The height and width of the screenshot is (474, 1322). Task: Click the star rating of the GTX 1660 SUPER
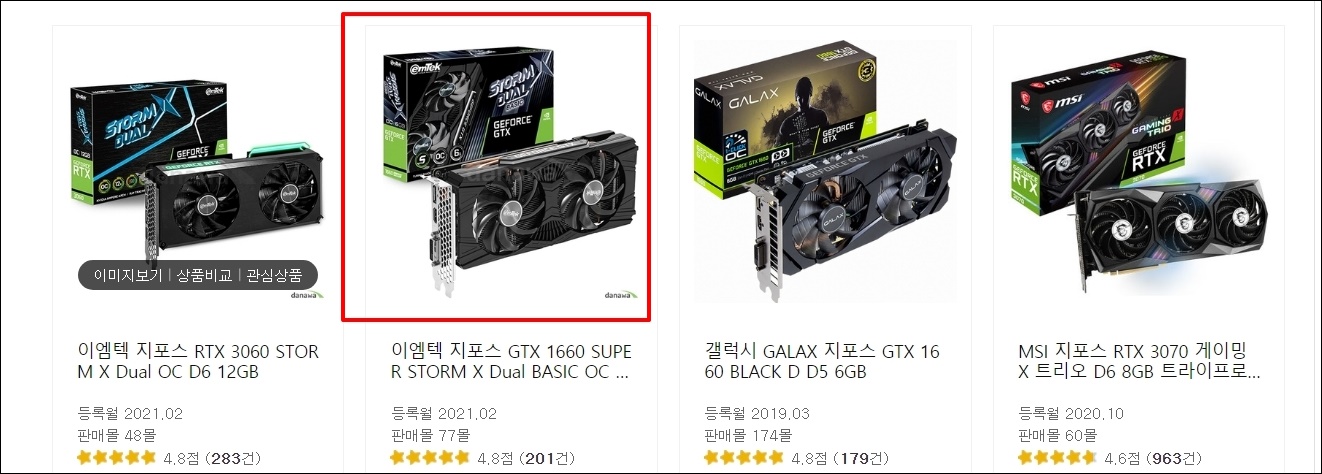click(x=430, y=458)
